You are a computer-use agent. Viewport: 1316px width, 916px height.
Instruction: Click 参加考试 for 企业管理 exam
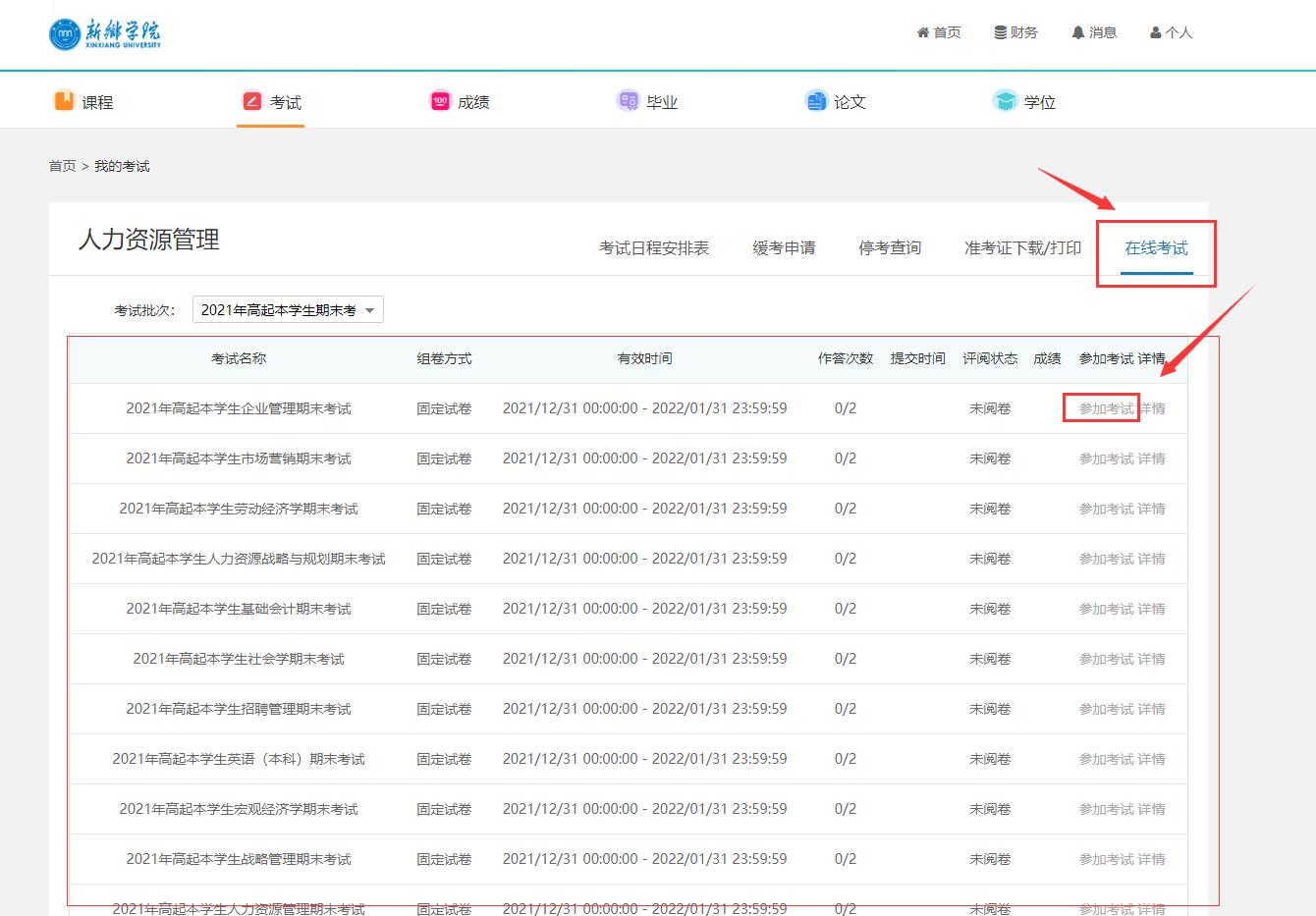pyautogui.click(x=1106, y=408)
